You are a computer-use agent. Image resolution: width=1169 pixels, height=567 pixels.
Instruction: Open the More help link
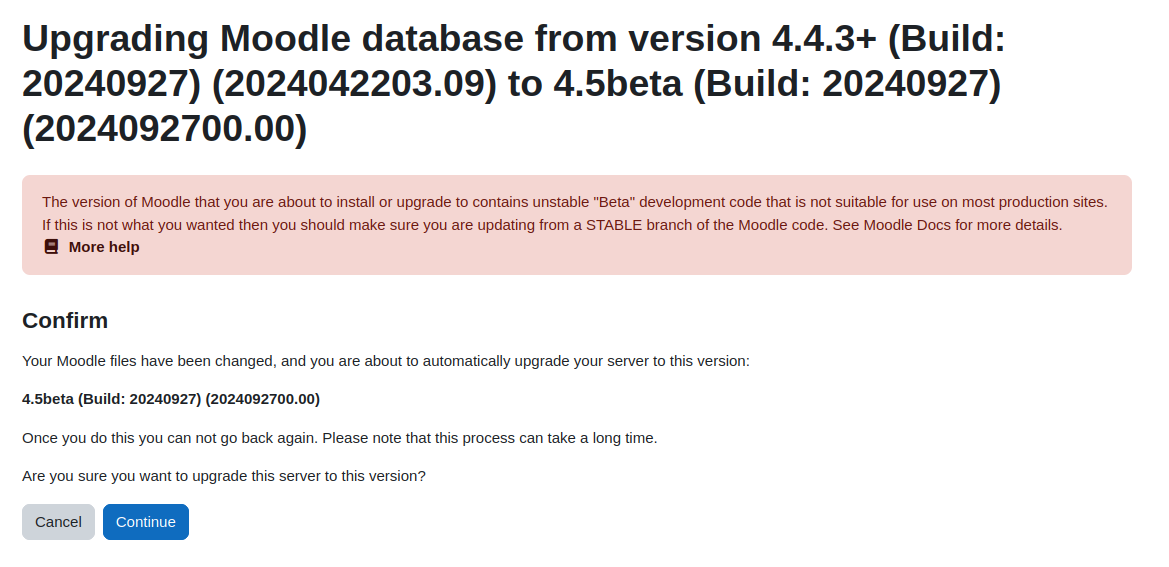(104, 247)
